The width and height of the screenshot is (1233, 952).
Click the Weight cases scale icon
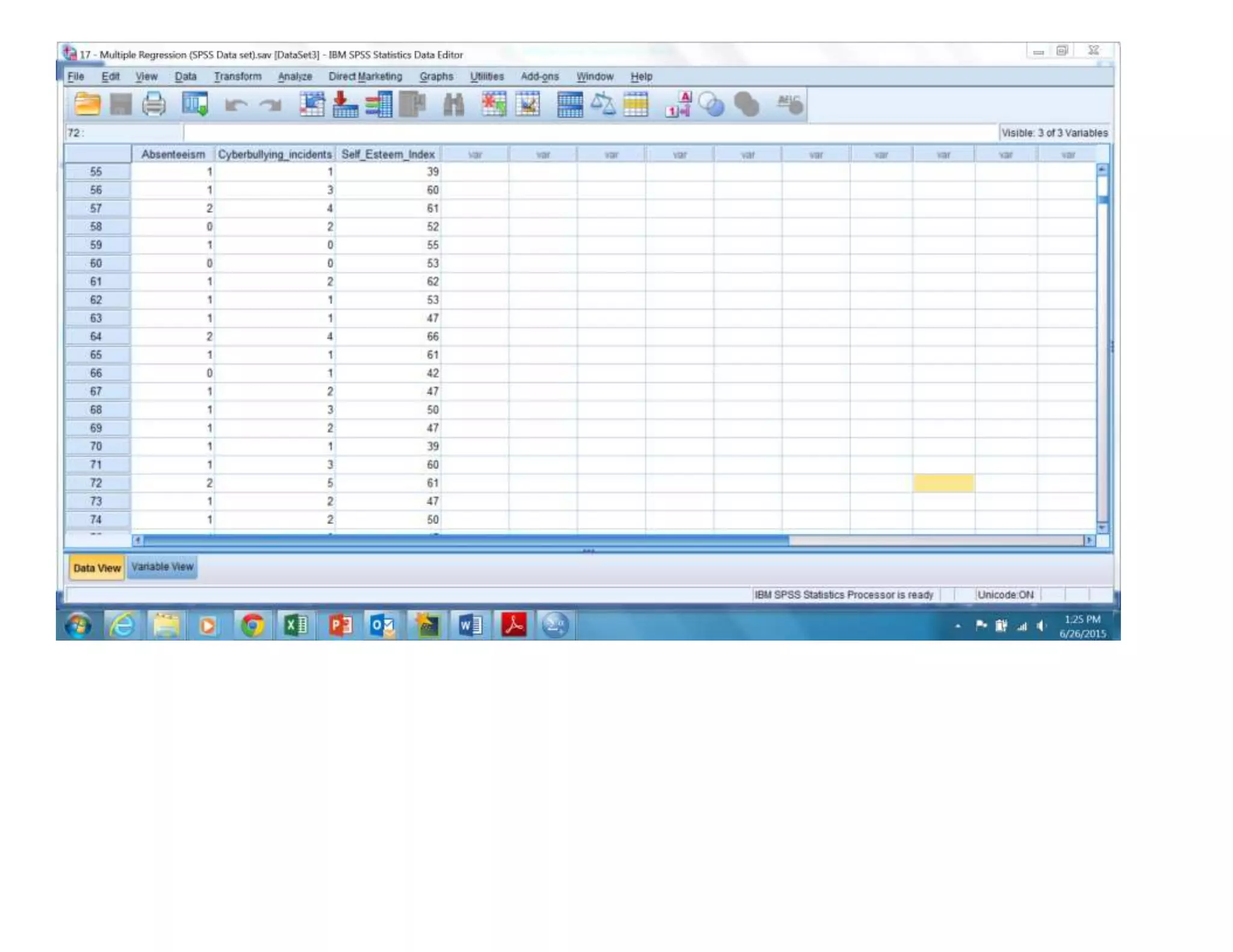point(603,105)
